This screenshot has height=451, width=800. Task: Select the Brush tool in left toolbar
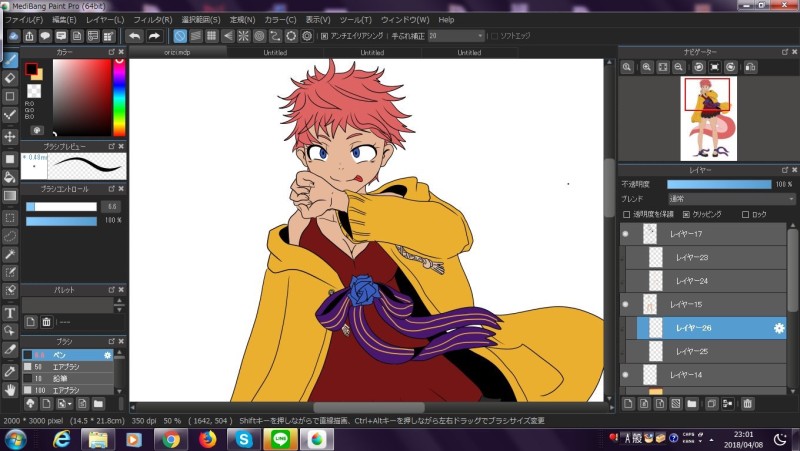(10, 60)
